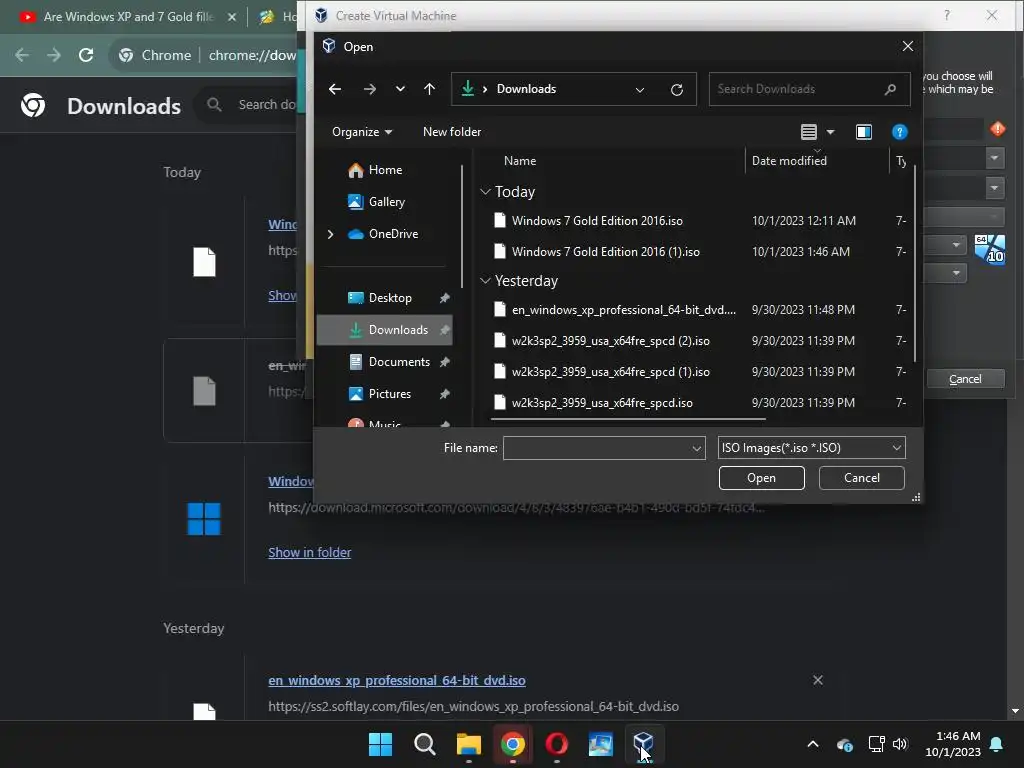Click the file list vertical scrollbar
The width and height of the screenshot is (1024, 768).
pyautogui.click(x=915, y=264)
